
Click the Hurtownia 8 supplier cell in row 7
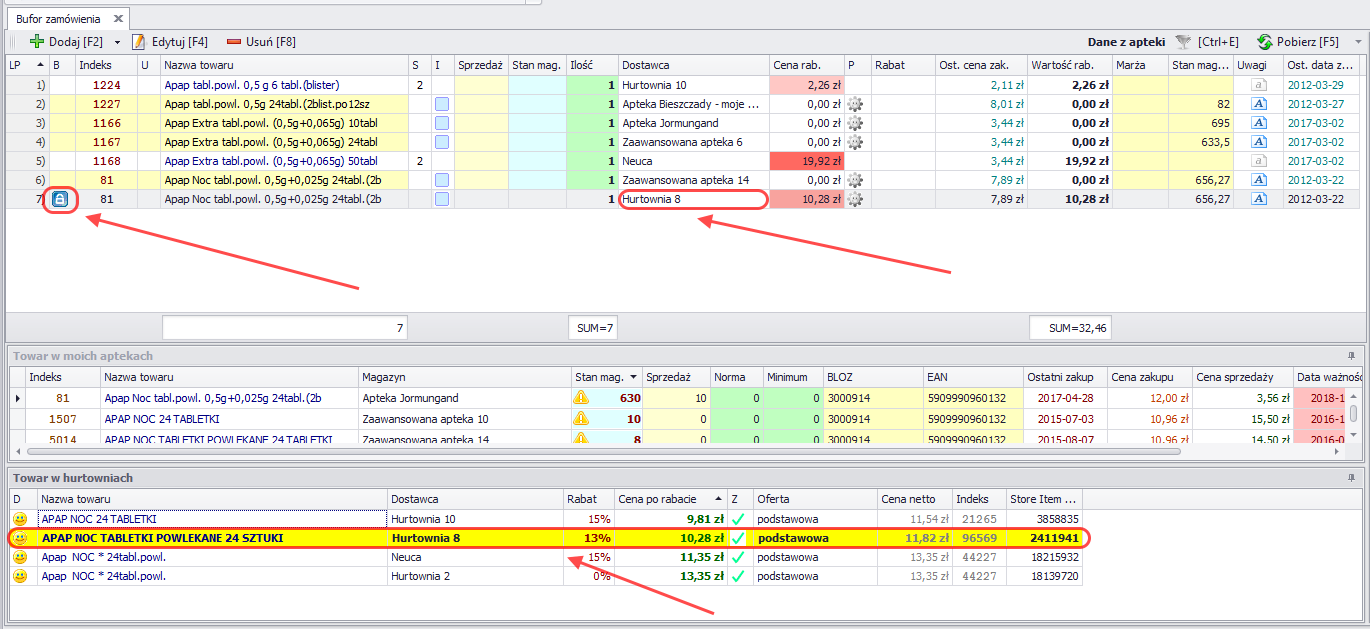692,199
